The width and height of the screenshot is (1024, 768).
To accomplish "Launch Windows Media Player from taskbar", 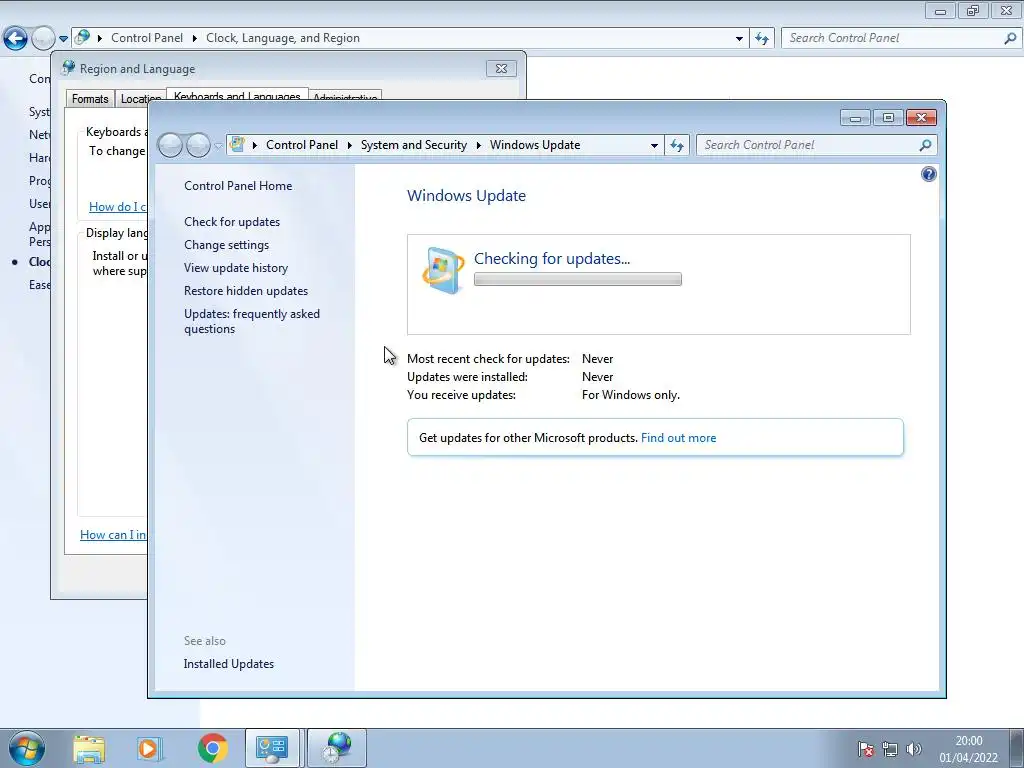I will (150, 748).
